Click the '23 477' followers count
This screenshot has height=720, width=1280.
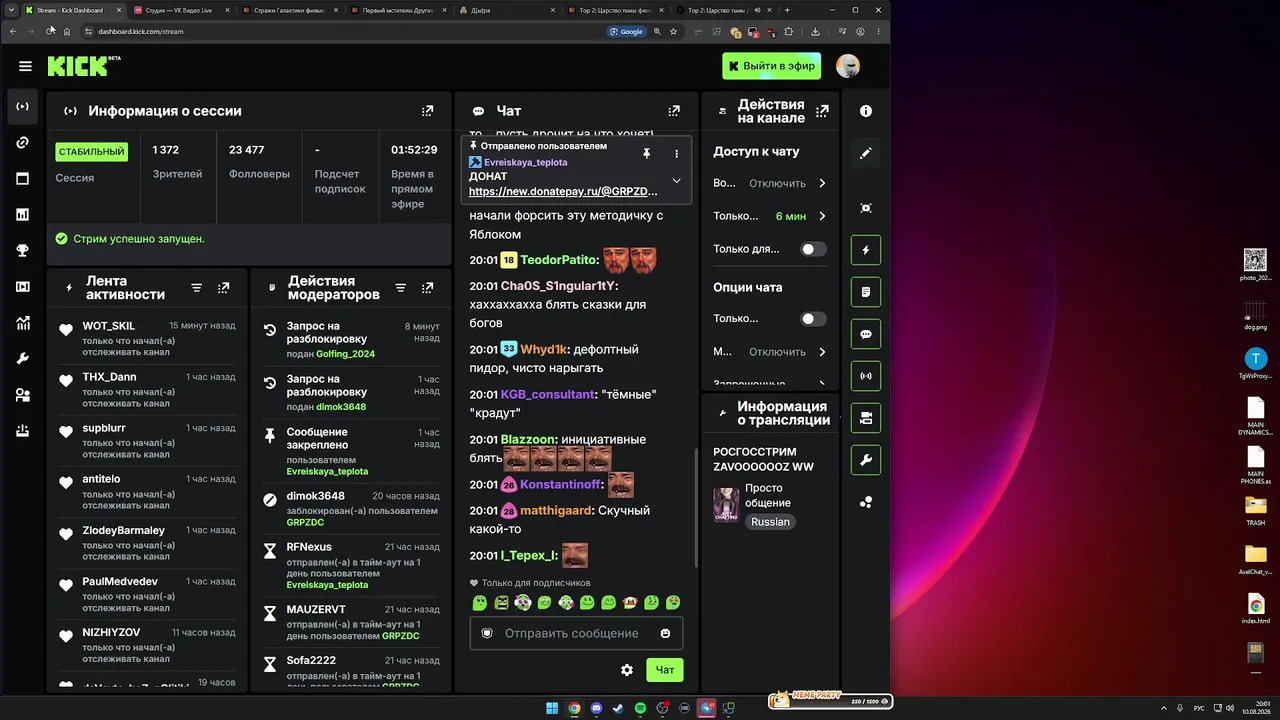(x=246, y=150)
